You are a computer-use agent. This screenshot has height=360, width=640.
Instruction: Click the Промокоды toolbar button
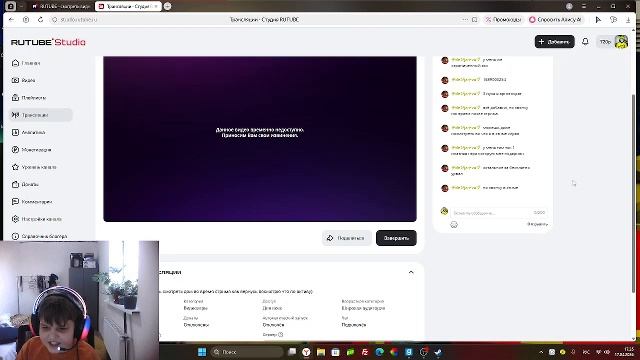503,20
